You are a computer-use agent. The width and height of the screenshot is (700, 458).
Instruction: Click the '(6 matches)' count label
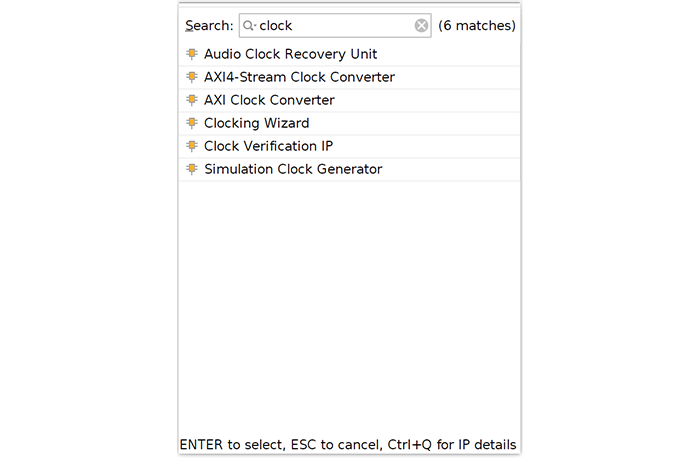[477, 26]
